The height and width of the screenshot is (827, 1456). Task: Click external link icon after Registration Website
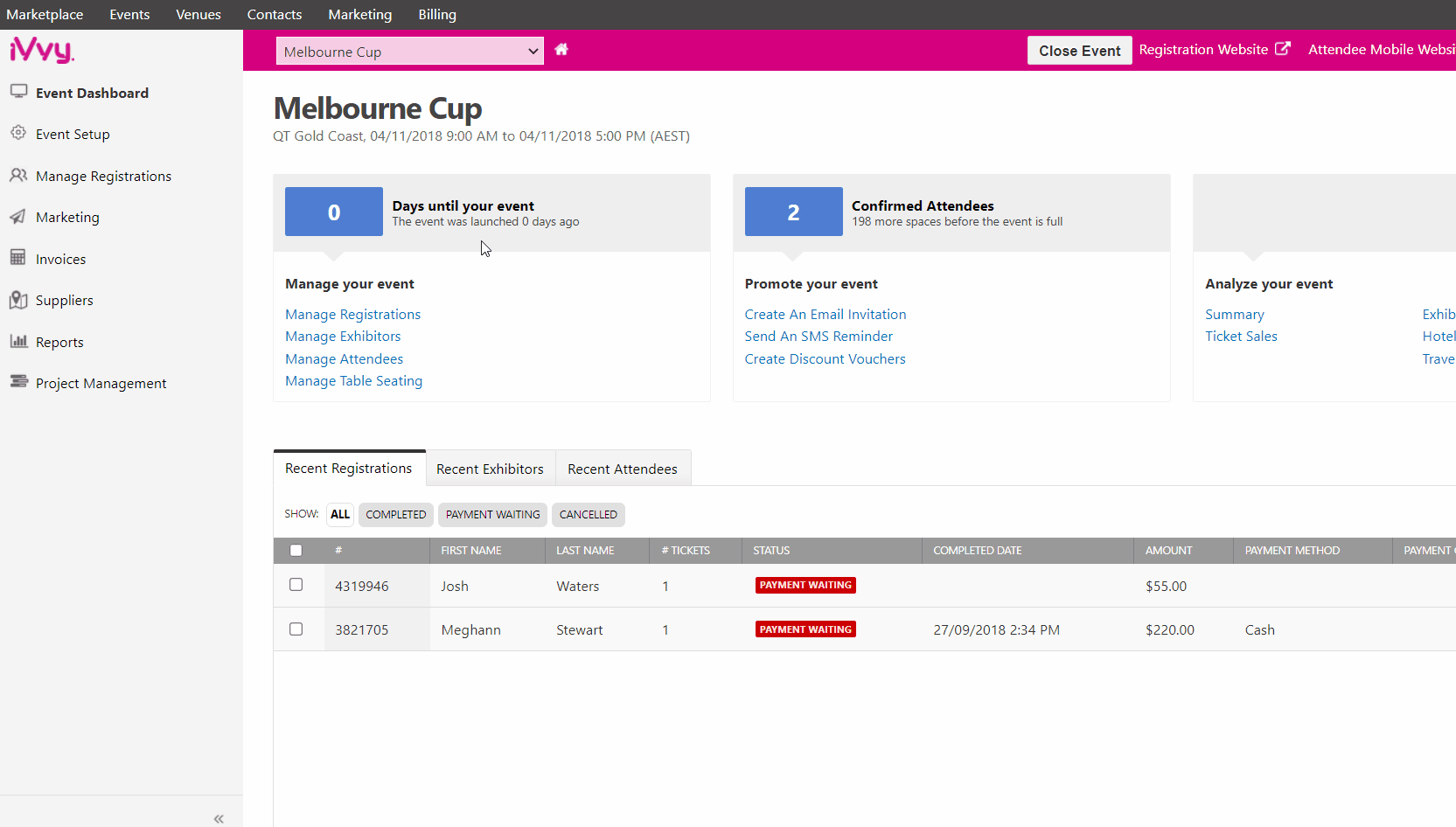pos(1283,49)
